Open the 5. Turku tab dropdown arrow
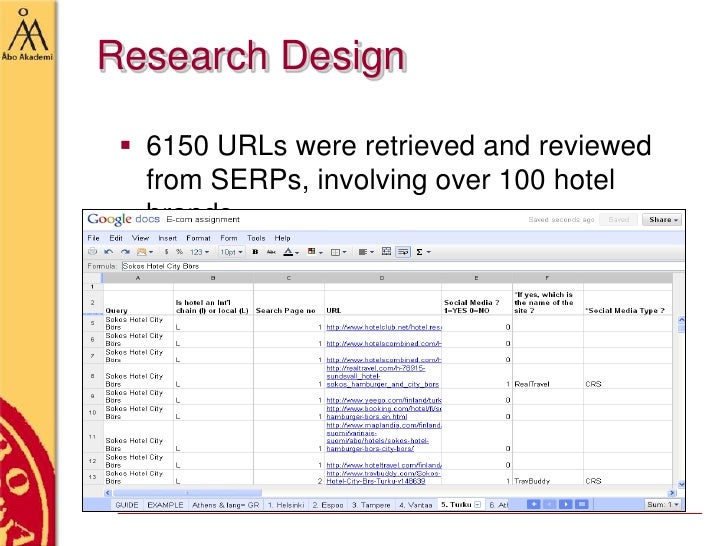Image resolution: width=728 pixels, height=546 pixels. tap(477, 505)
